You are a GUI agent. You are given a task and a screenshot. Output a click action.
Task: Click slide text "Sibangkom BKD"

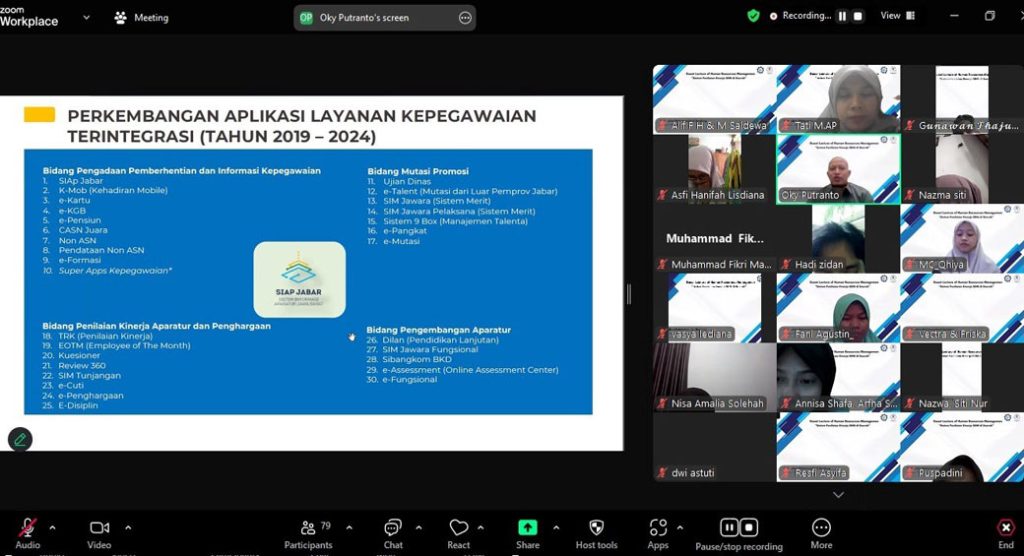pos(417,359)
